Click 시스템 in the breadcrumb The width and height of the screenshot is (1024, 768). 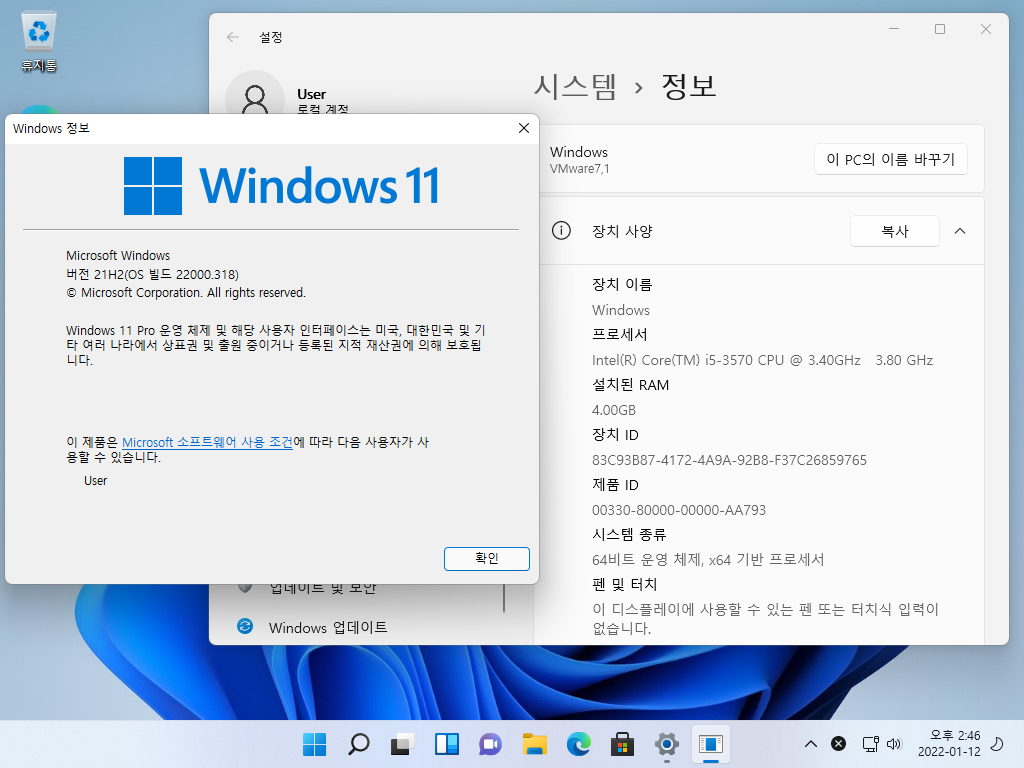575,86
